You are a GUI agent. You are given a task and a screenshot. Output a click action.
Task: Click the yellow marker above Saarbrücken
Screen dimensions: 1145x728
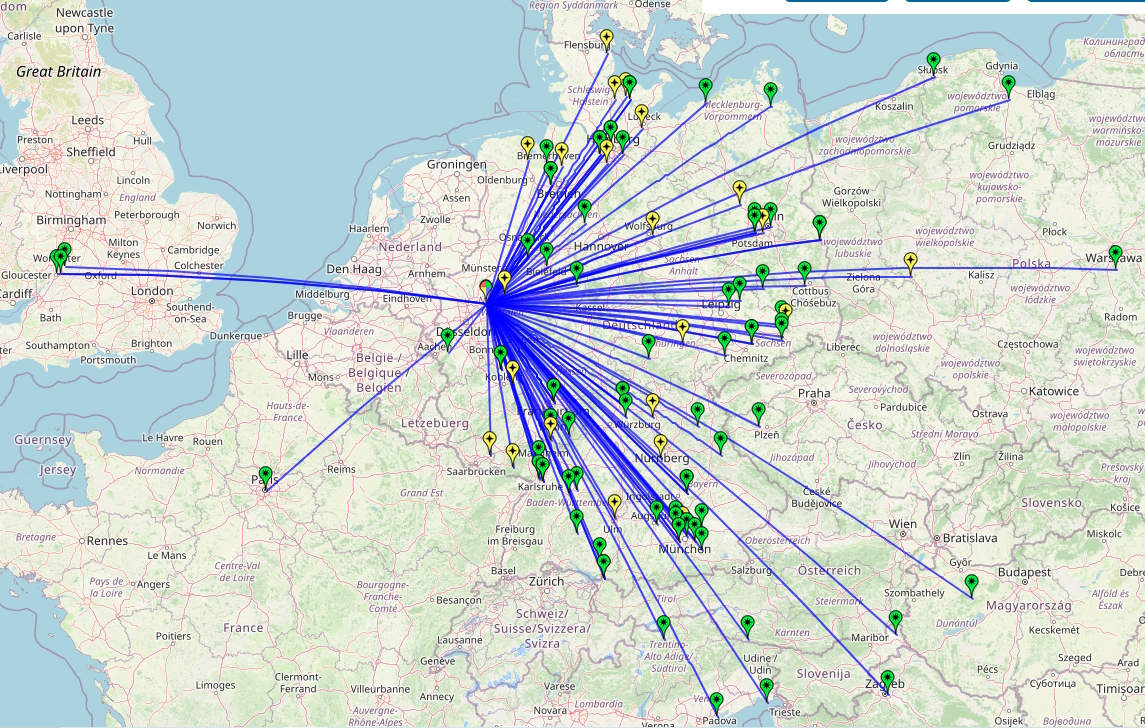[489, 439]
